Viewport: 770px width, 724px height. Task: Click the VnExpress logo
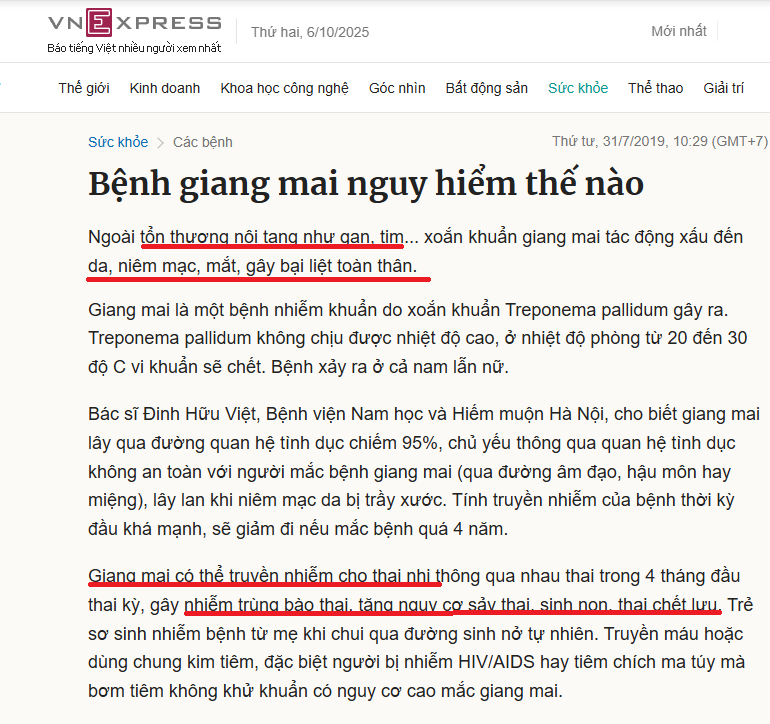135,23
